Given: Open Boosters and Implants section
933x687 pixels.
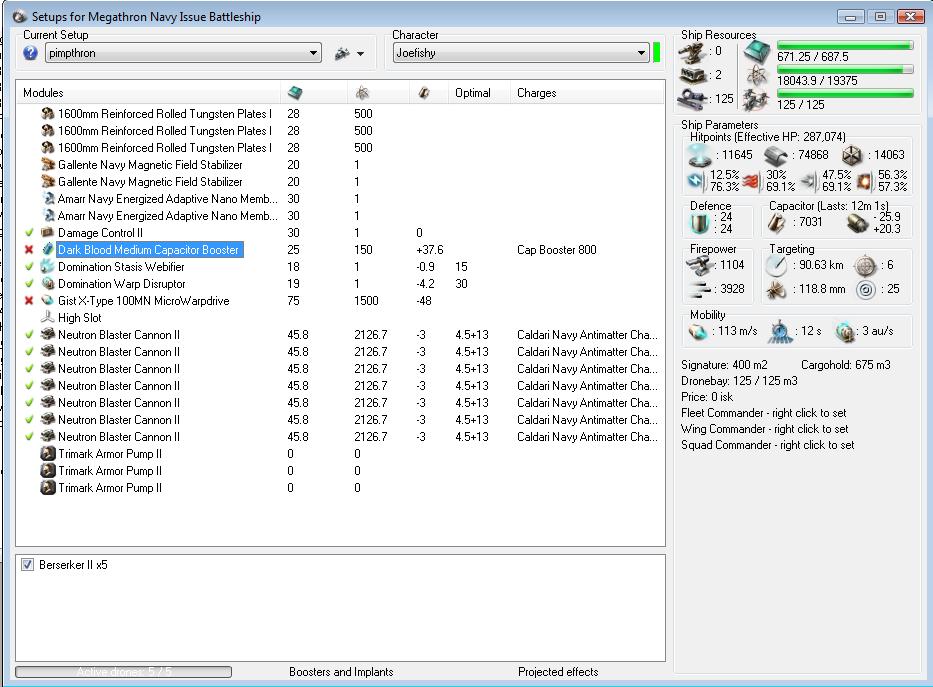Looking at the screenshot, I should tap(341, 672).
